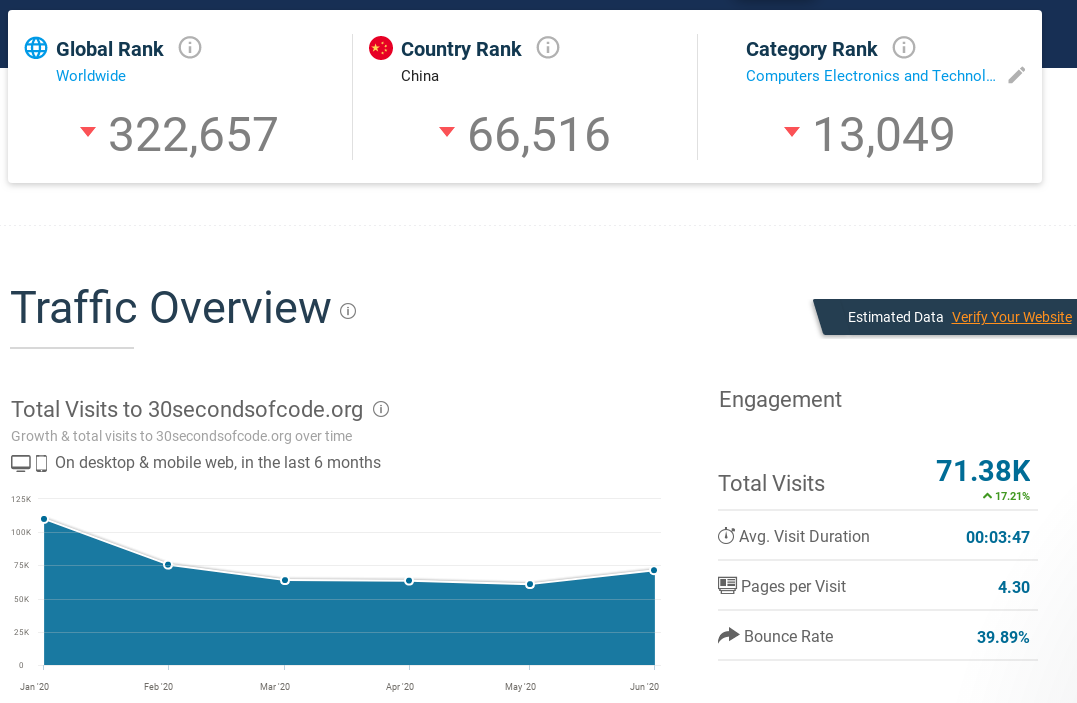Click the Total Visits heading info icon
Screen dimensions: 1077x703
click(381, 408)
